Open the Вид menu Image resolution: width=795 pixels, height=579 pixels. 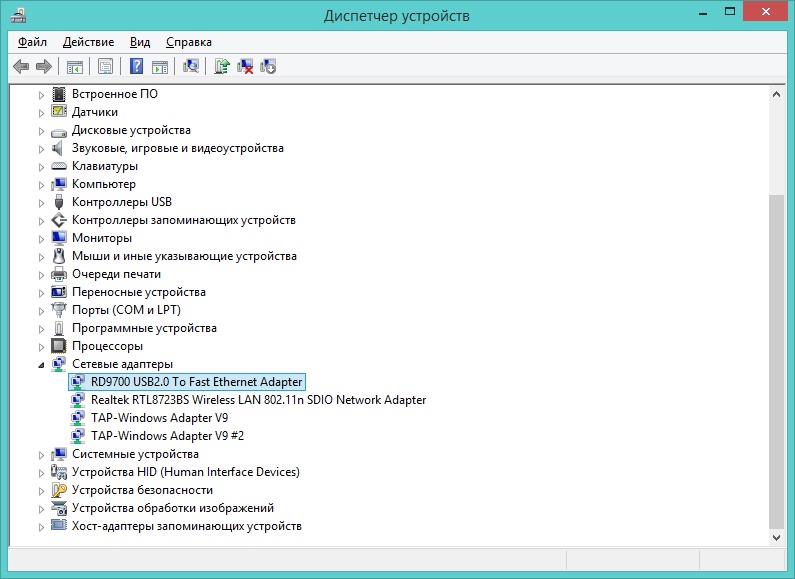click(x=140, y=42)
